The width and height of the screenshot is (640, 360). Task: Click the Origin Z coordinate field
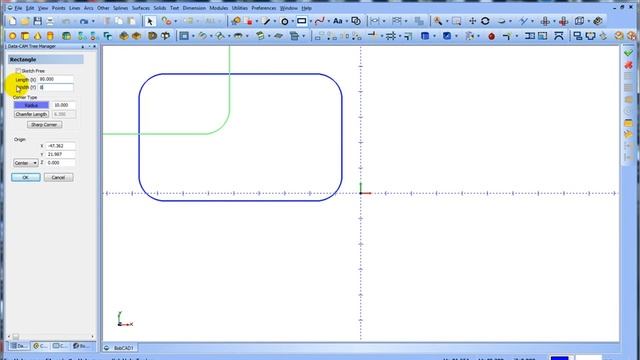pos(60,162)
